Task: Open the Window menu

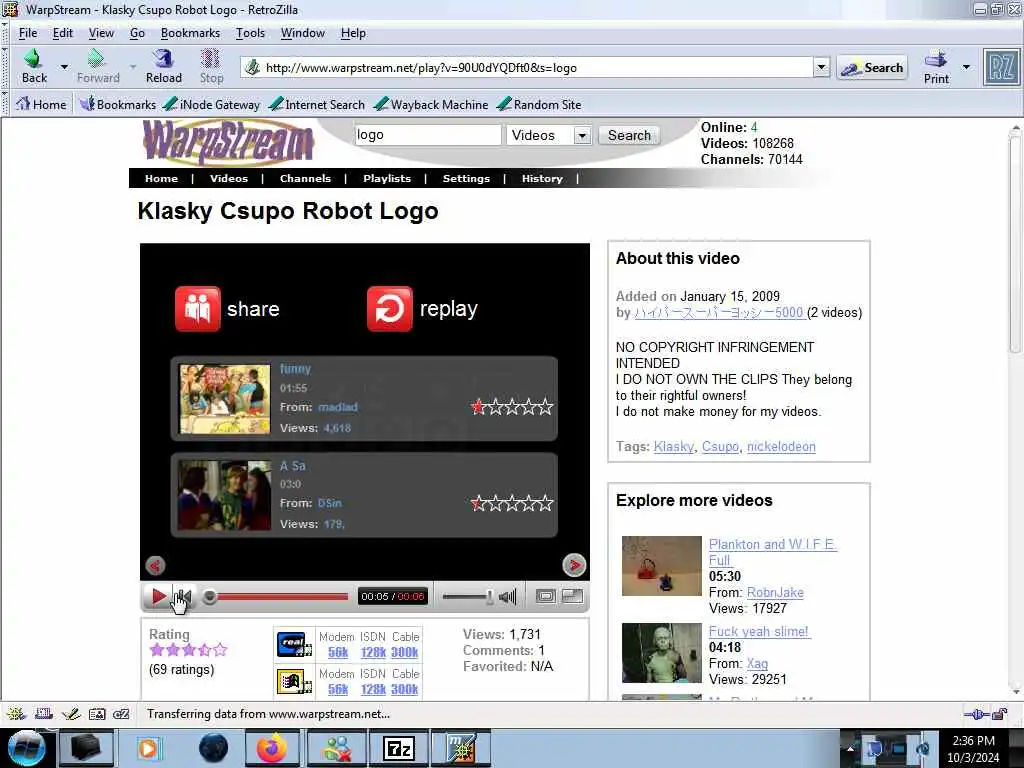Action: 302,33
